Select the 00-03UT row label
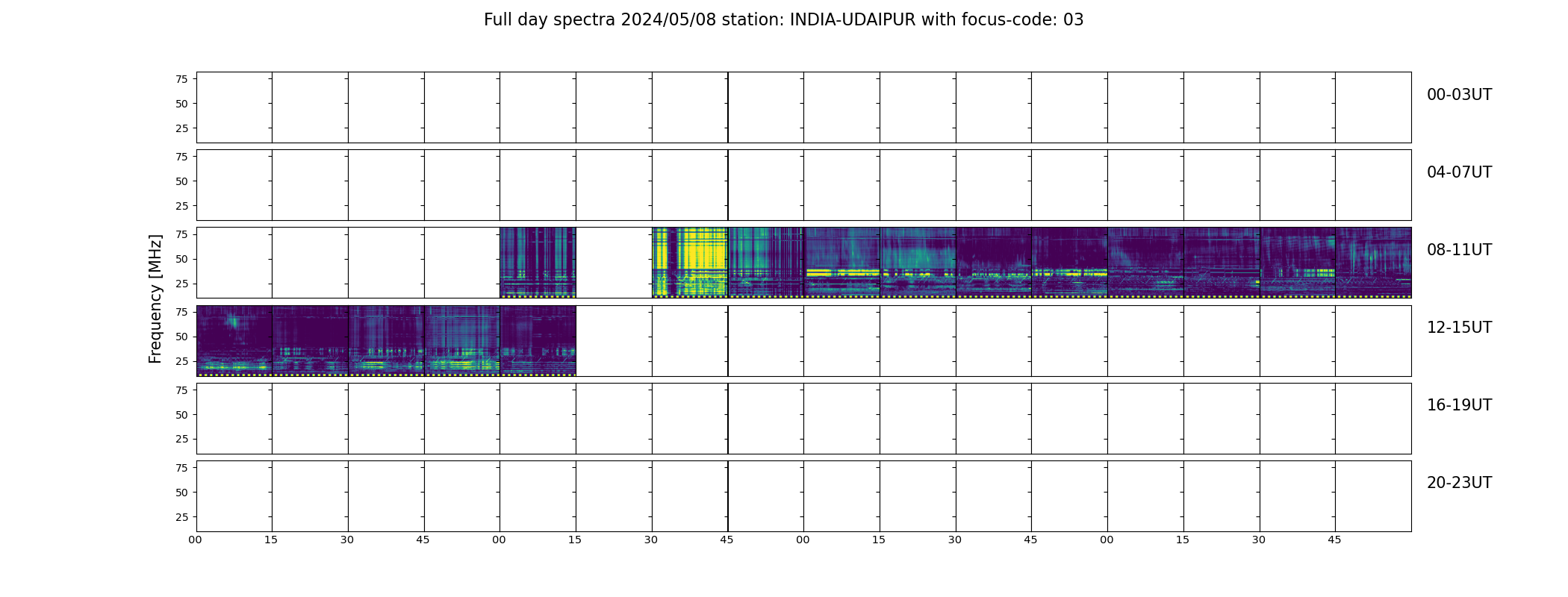Image resolution: width=1568 pixels, height=597 pixels. (1459, 95)
